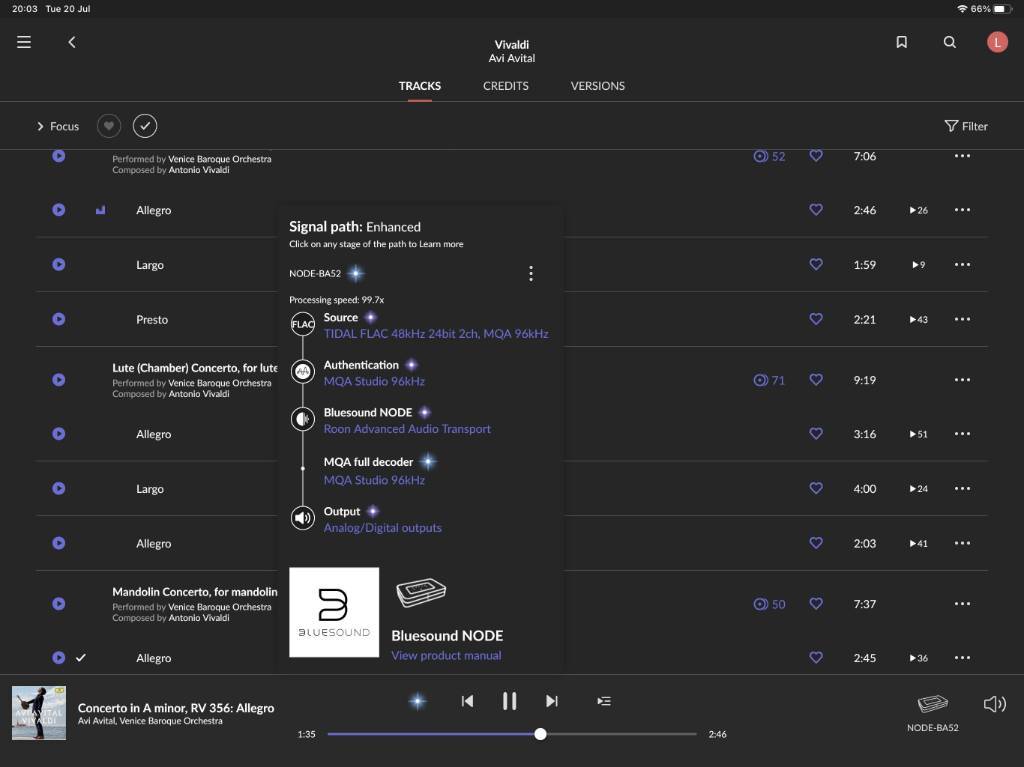Viewport: 1024px width, 767px height.
Task: Open more options for Mandolin Concerto 7:37
Action: pyautogui.click(x=962, y=604)
